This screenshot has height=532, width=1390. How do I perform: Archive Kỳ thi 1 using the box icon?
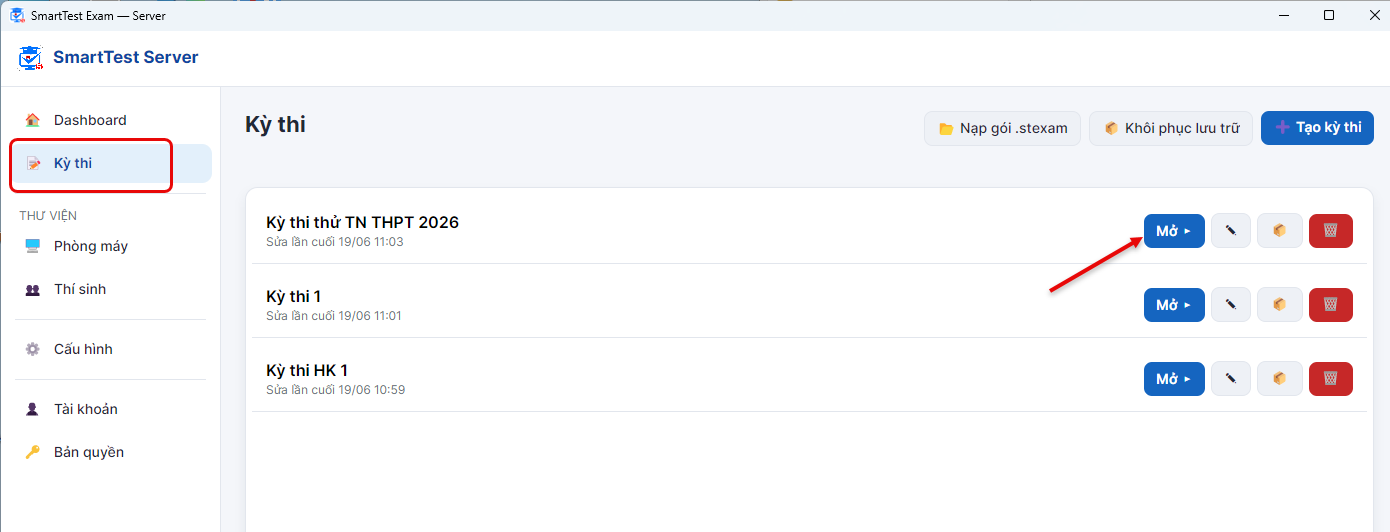pyautogui.click(x=1280, y=305)
